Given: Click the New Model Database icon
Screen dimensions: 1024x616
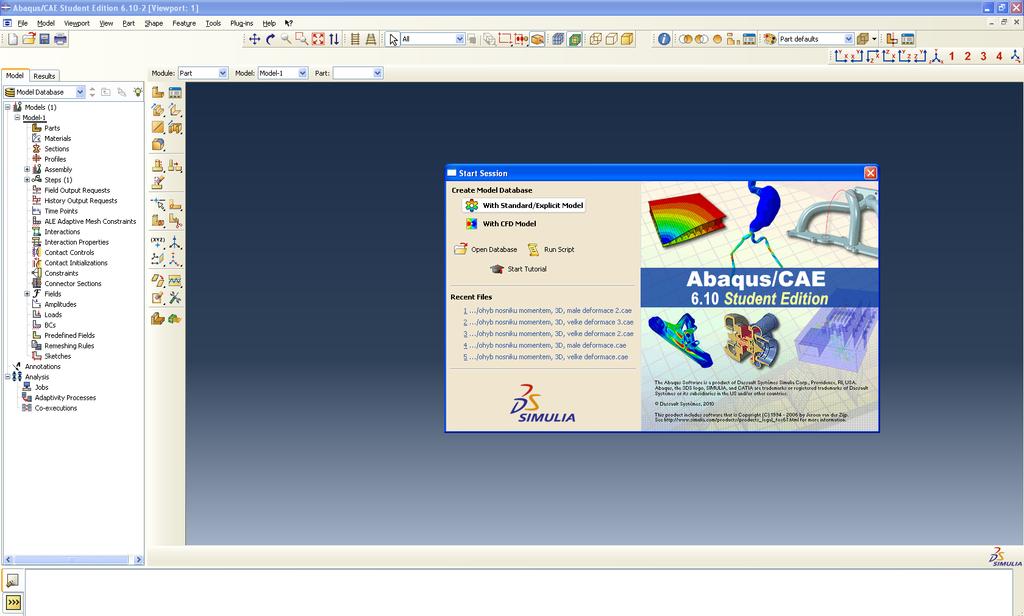Looking at the screenshot, I should point(13,39).
